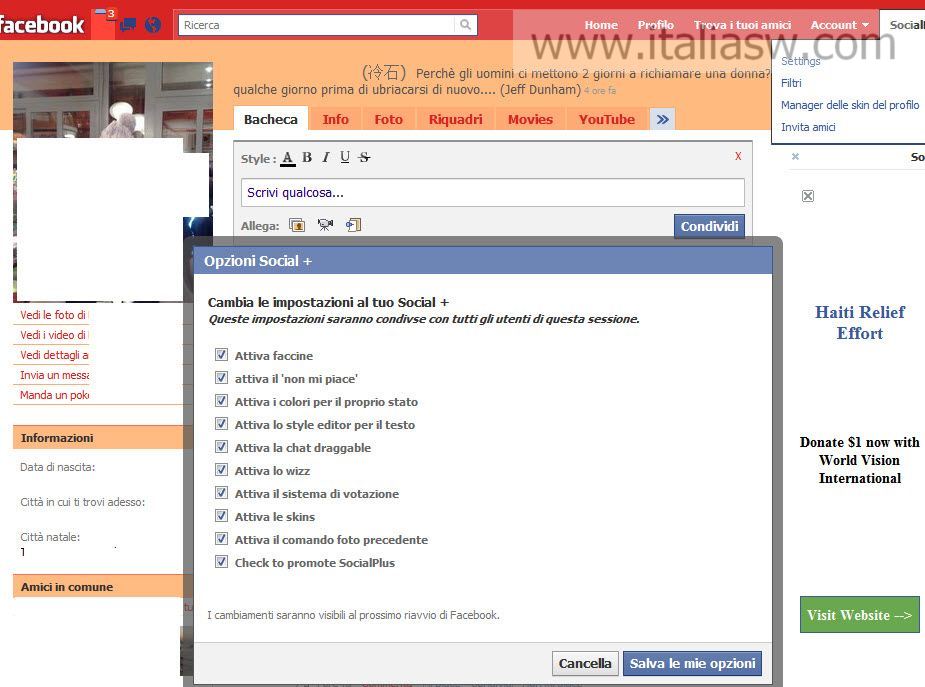Click Manda un poke link
The width and height of the screenshot is (925, 687).
(54, 395)
